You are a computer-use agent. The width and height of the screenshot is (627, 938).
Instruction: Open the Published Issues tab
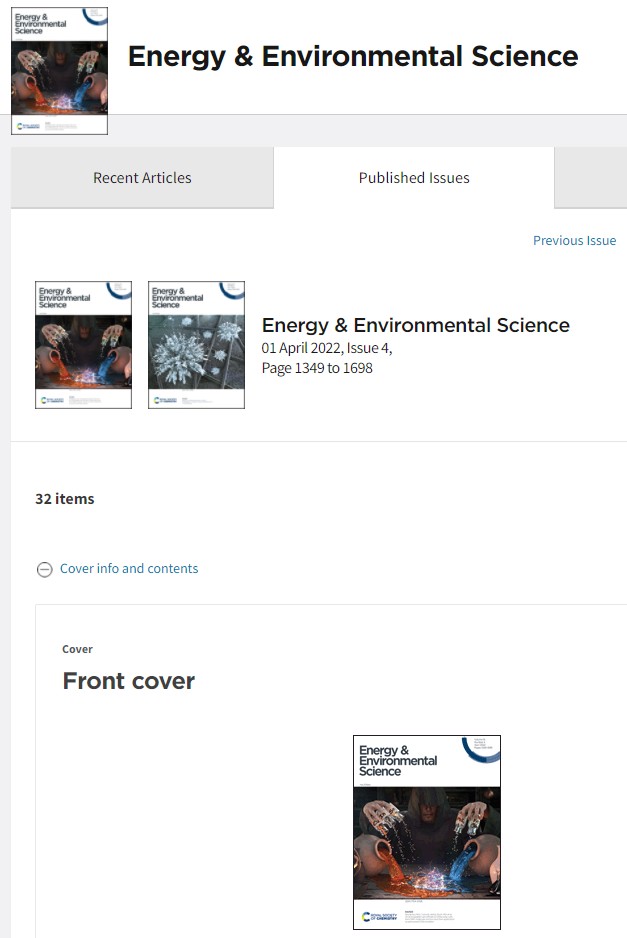pos(414,177)
